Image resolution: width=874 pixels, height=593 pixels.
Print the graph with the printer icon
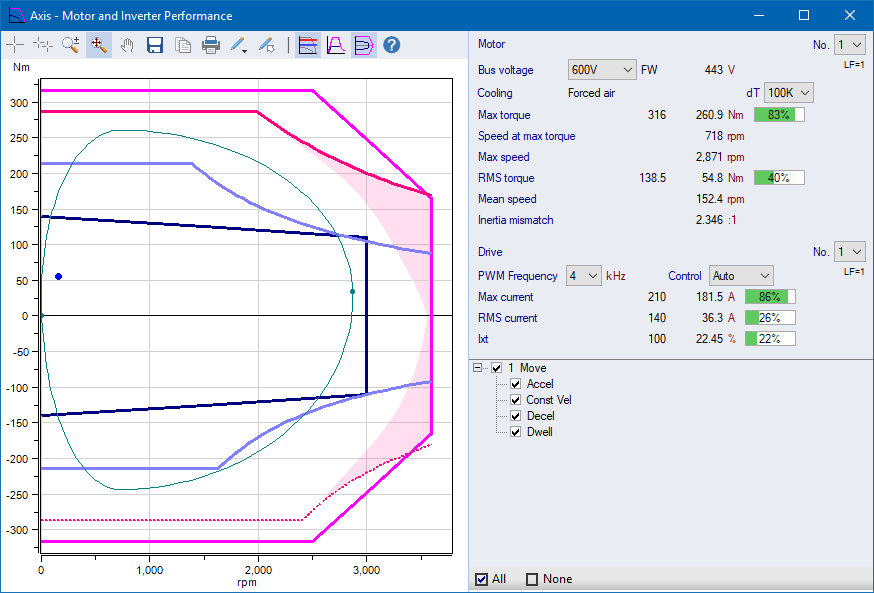click(x=211, y=44)
